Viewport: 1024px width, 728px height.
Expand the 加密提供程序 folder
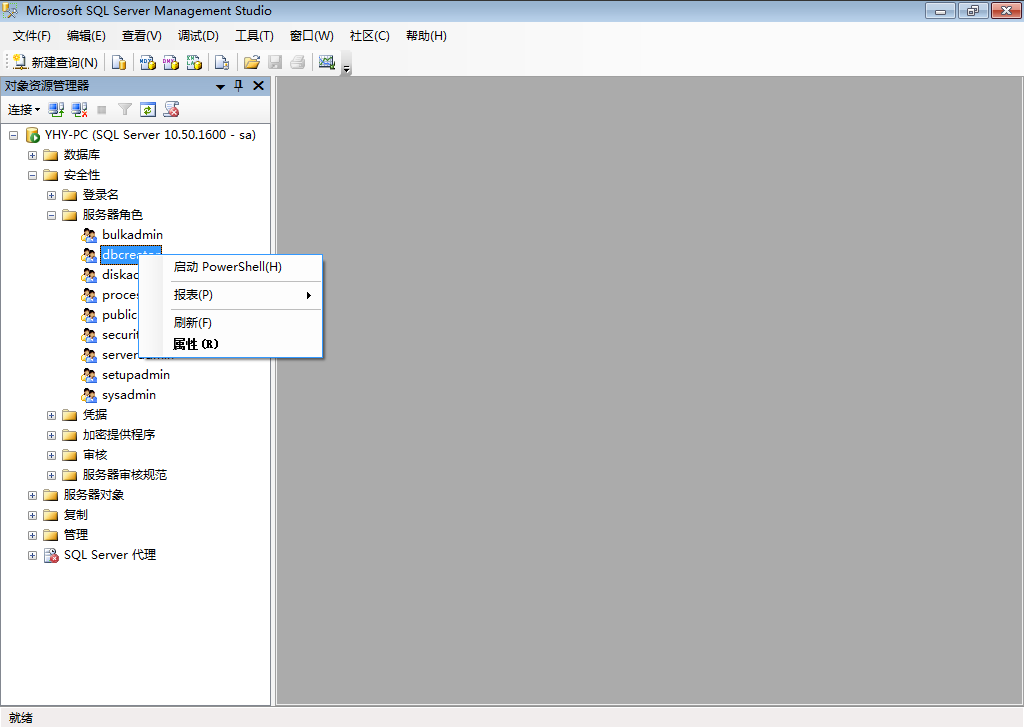[x=52, y=435]
